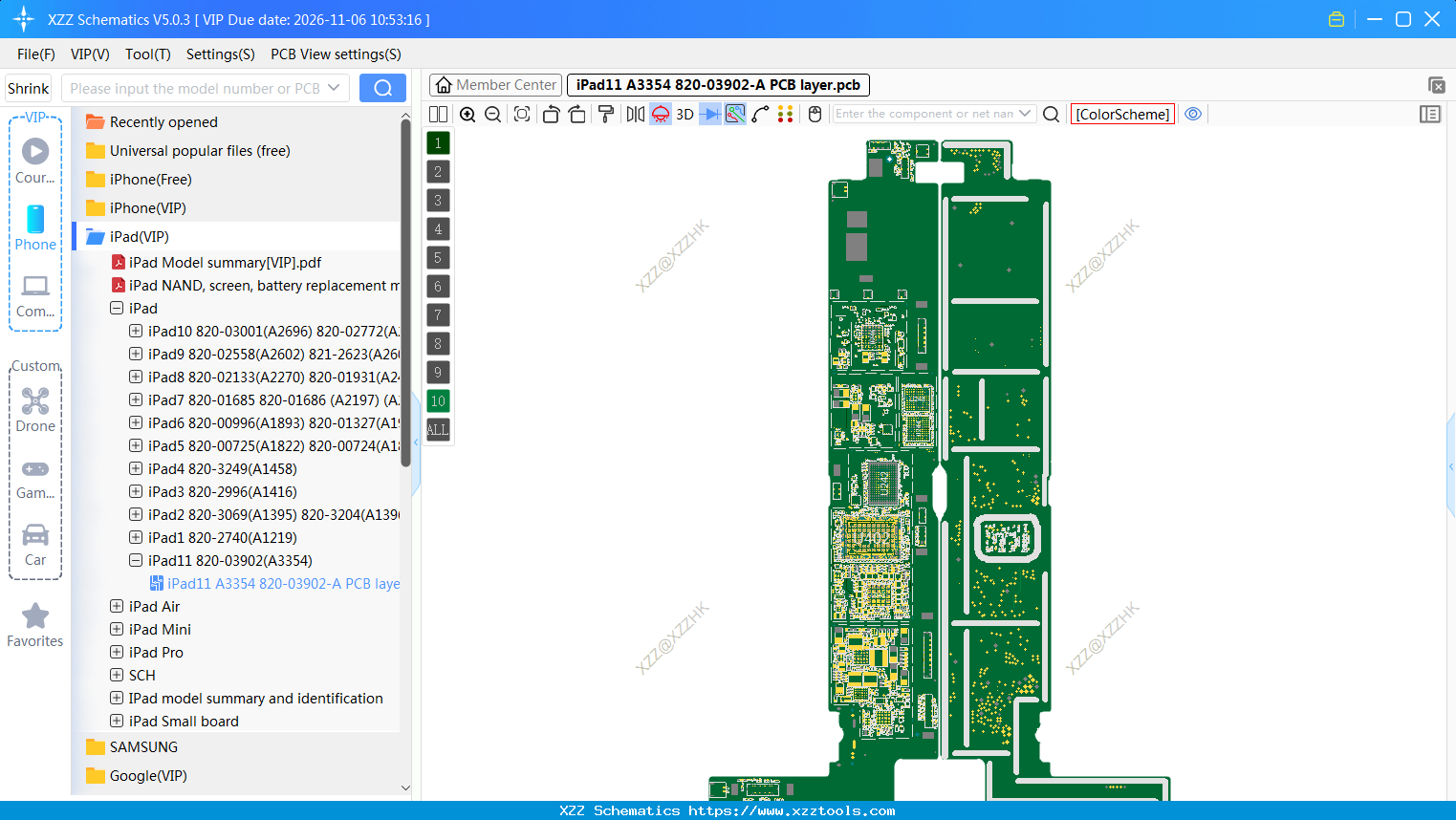1456x820 pixels.
Task: Select the Car category in the sidebar
Action: pos(35,545)
